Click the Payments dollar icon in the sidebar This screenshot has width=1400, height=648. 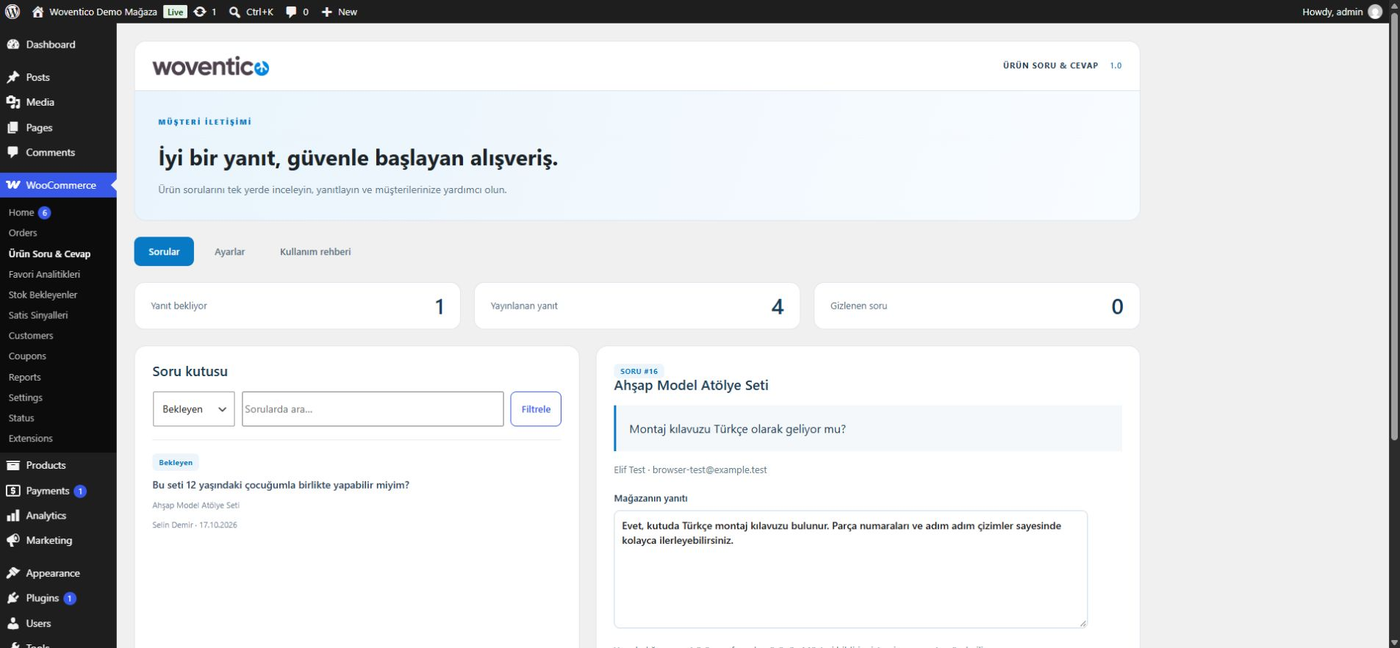(x=13, y=491)
